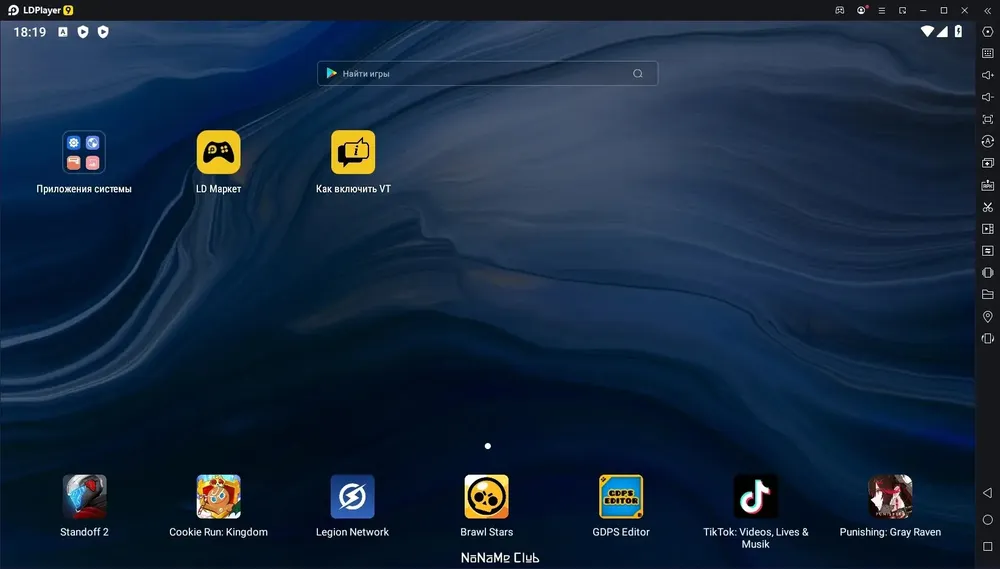Image resolution: width=1000 pixels, height=569 pixels.
Task: Click the Wi-Fi status icon
Action: pyautogui.click(x=927, y=31)
